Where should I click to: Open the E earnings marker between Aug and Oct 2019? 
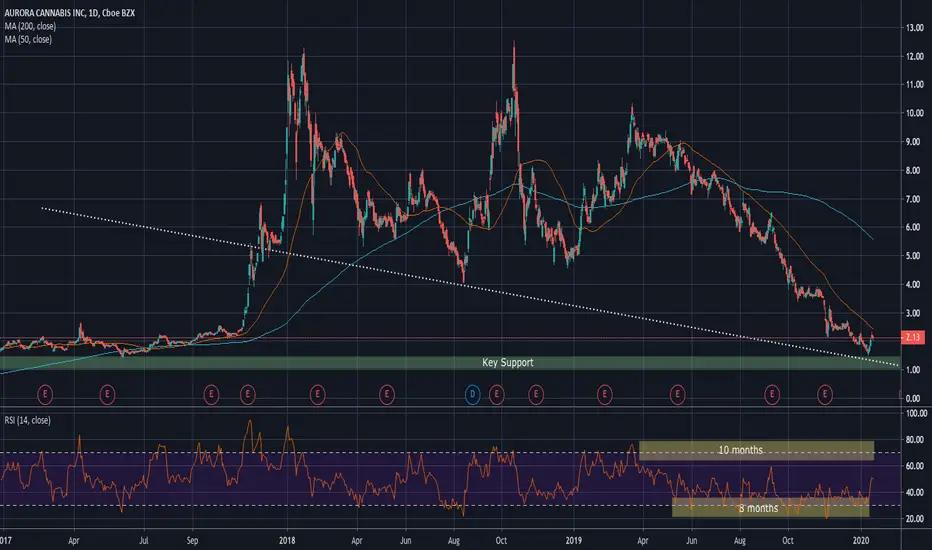772,394
